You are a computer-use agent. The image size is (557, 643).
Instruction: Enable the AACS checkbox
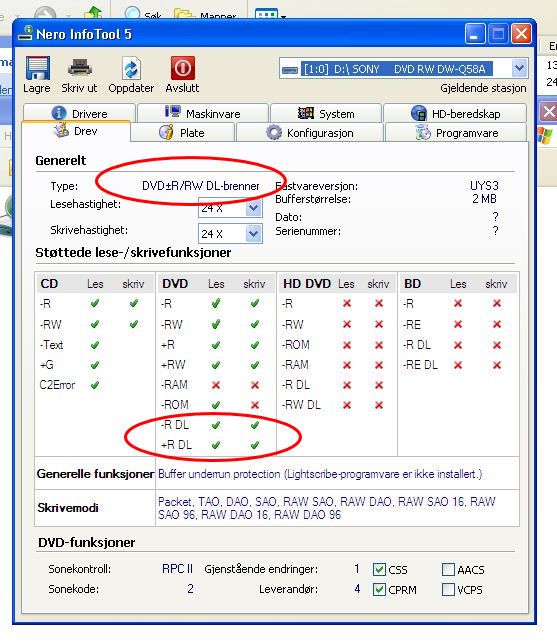[x=448, y=569]
